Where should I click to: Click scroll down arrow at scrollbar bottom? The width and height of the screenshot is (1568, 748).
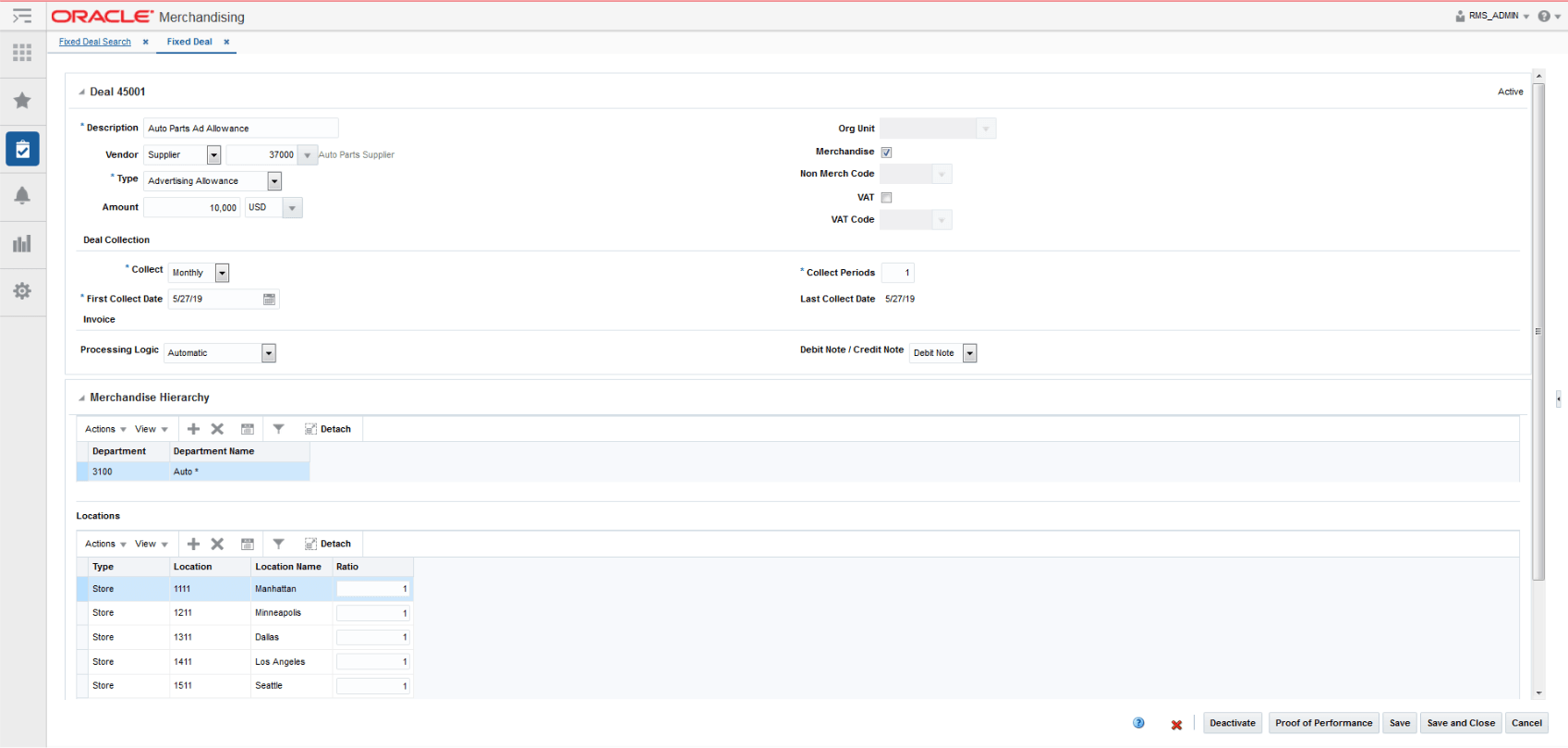pyautogui.click(x=1538, y=693)
